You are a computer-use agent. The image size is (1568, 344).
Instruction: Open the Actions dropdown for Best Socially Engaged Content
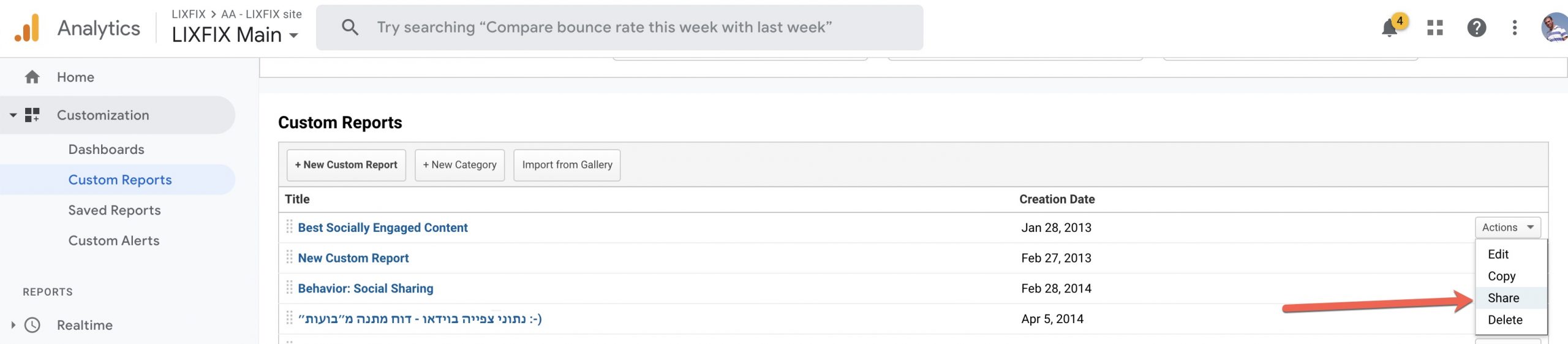[x=1507, y=227]
